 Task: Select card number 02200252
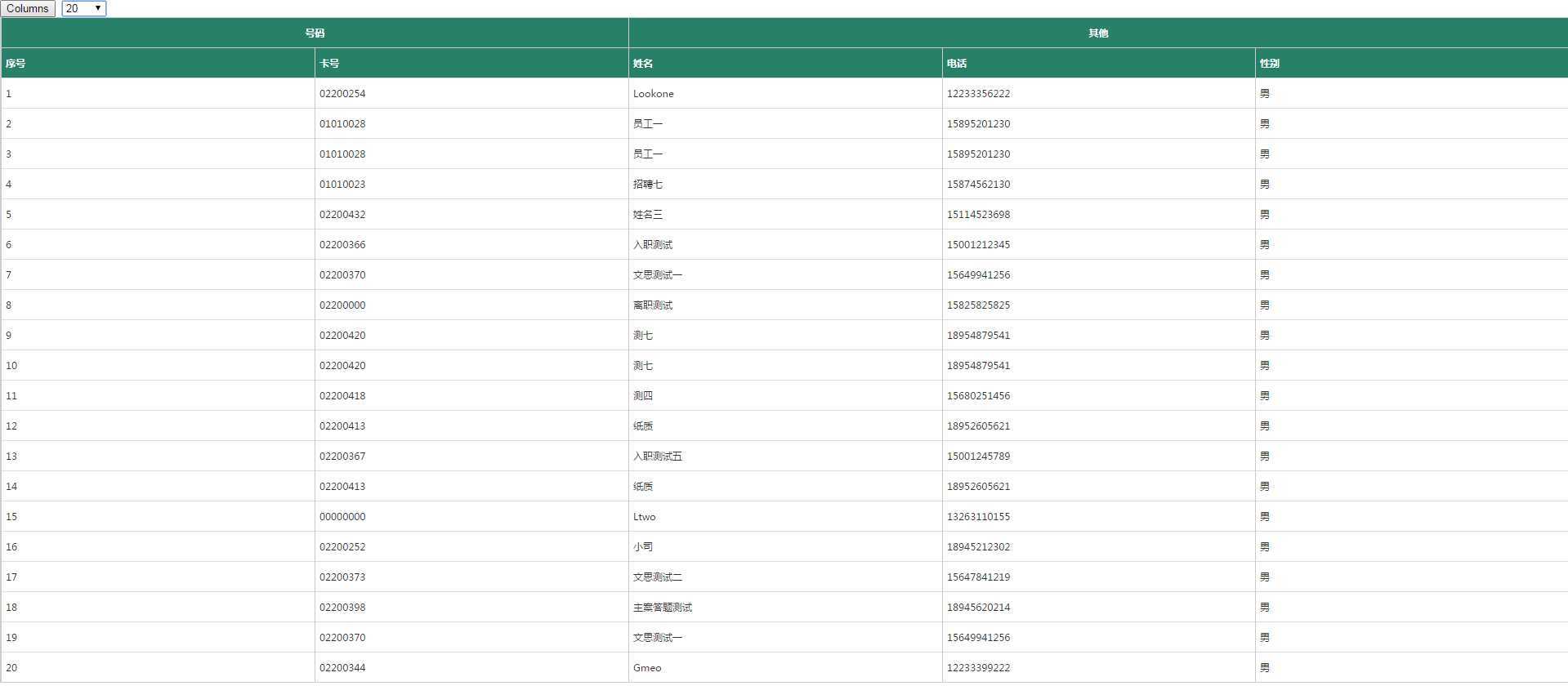(342, 547)
